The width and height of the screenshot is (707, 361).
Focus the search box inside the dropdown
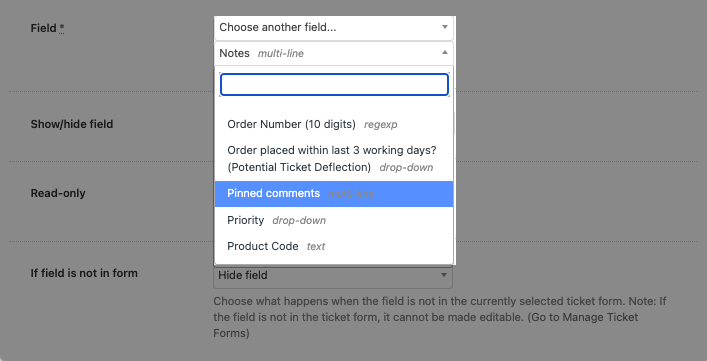[334, 85]
